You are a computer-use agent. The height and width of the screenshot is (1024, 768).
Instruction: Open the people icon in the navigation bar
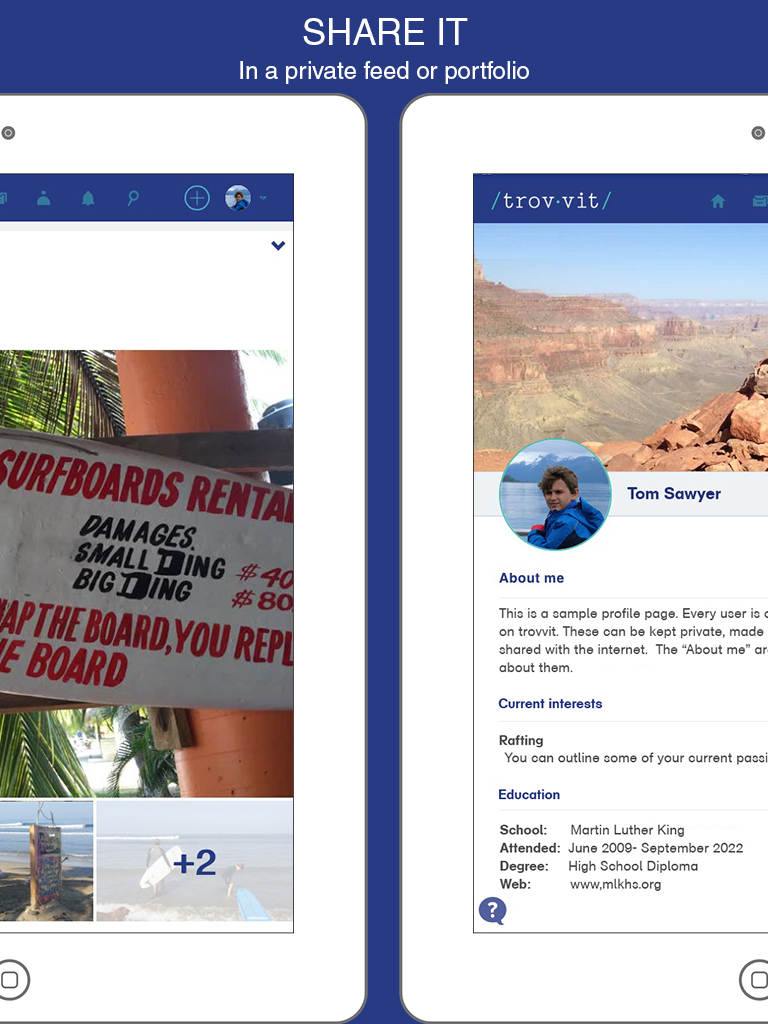(44, 198)
